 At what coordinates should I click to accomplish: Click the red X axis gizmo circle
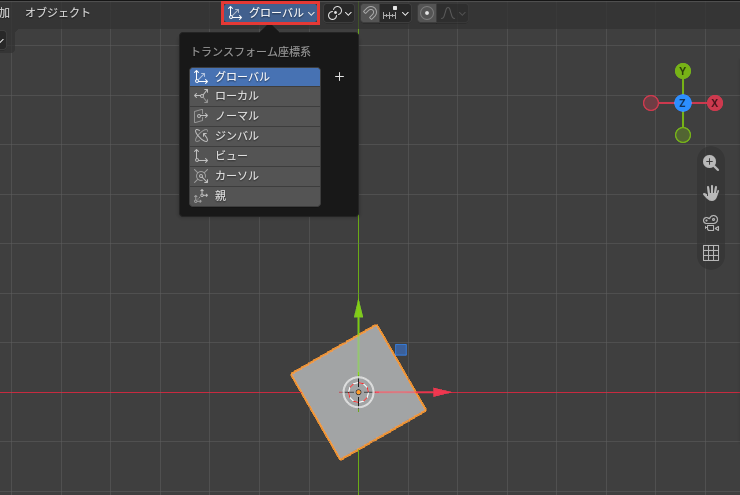pos(715,103)
